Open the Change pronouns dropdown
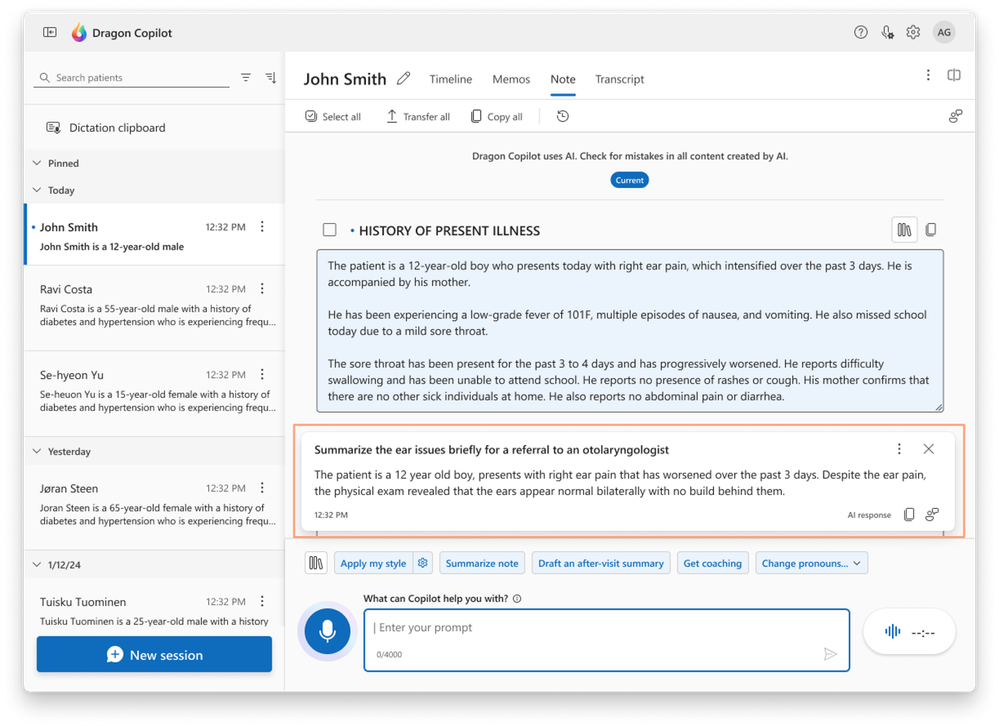 [811, 563]
